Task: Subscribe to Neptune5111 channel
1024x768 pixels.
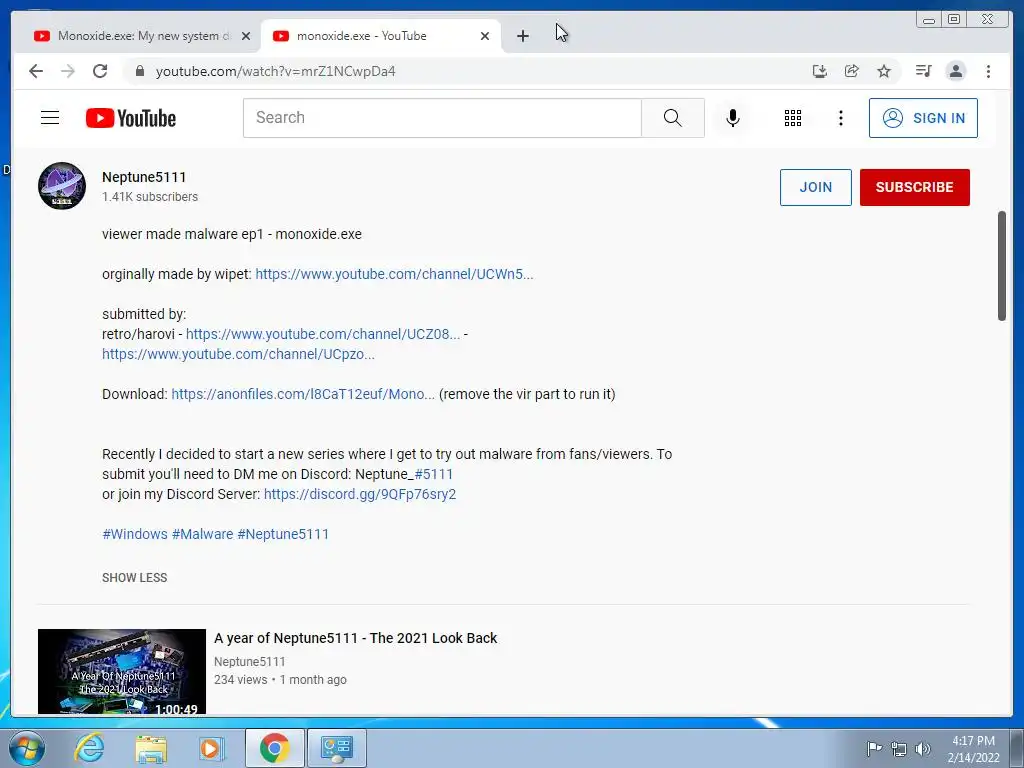Action: point(914,187)
